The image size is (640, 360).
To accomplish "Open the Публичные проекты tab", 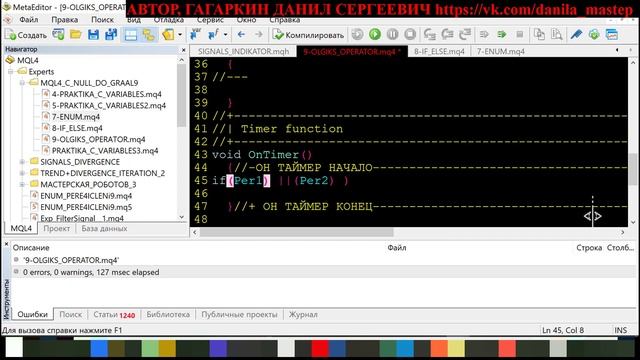I will pyautogui.click(x=239, y=315).
